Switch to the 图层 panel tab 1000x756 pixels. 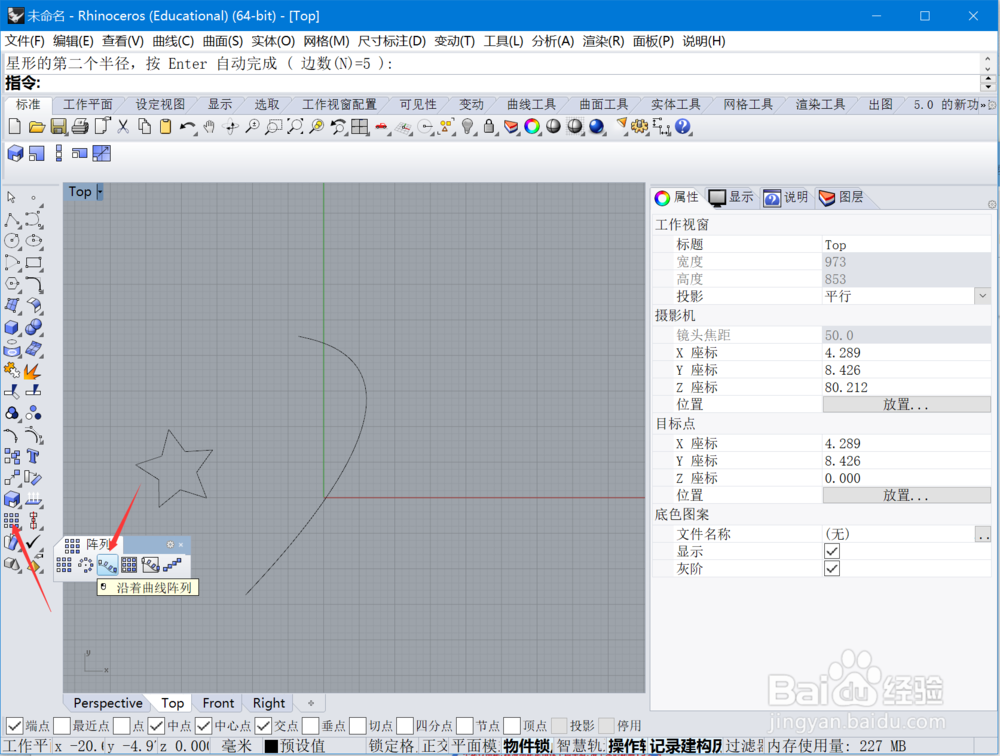pos(842,197)
